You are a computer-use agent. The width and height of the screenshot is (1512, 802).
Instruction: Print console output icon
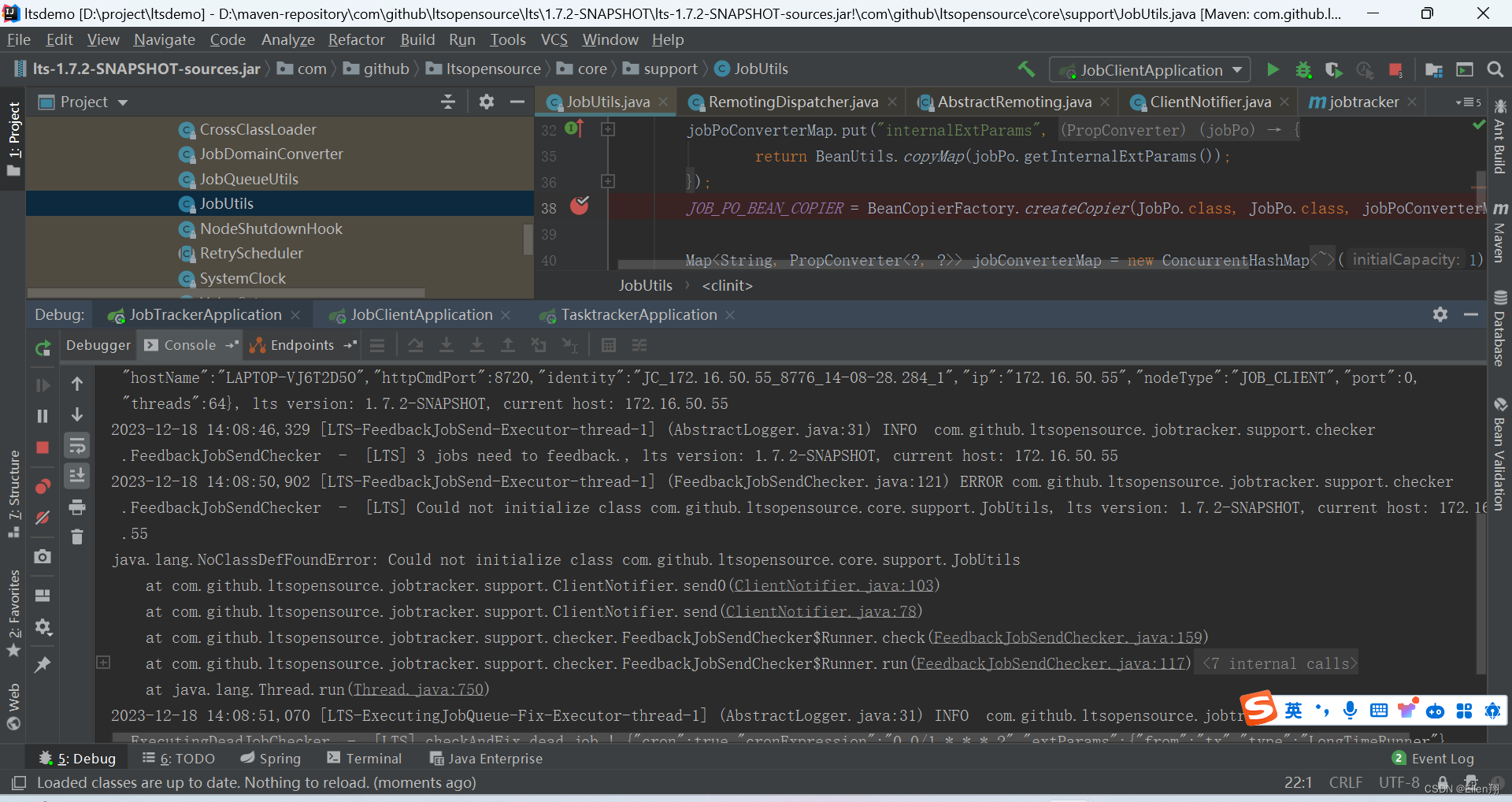click(x=77, y=507)
